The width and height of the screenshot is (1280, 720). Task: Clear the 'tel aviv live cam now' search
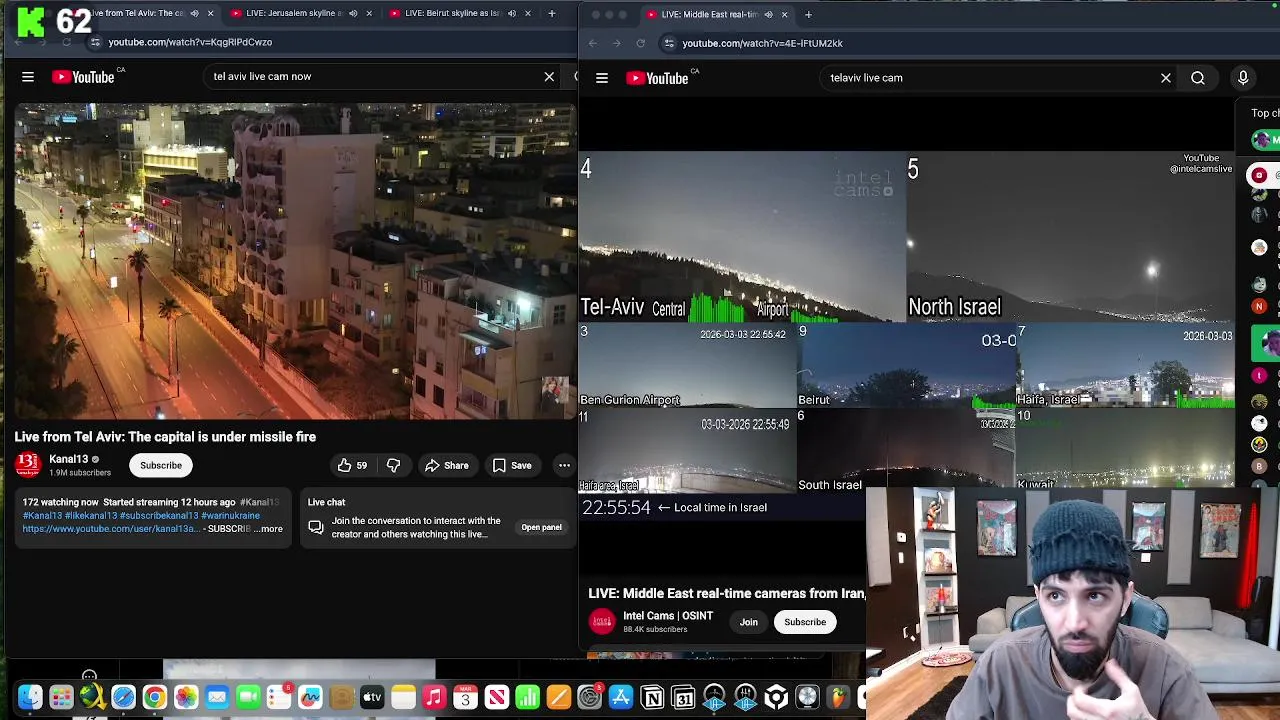(549, 77)
